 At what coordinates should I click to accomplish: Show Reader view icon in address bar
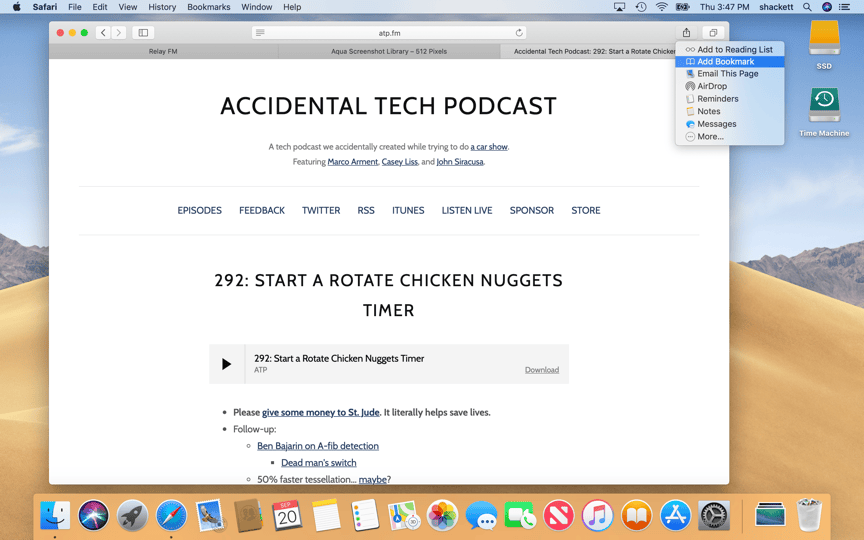[x=260, y=33]
